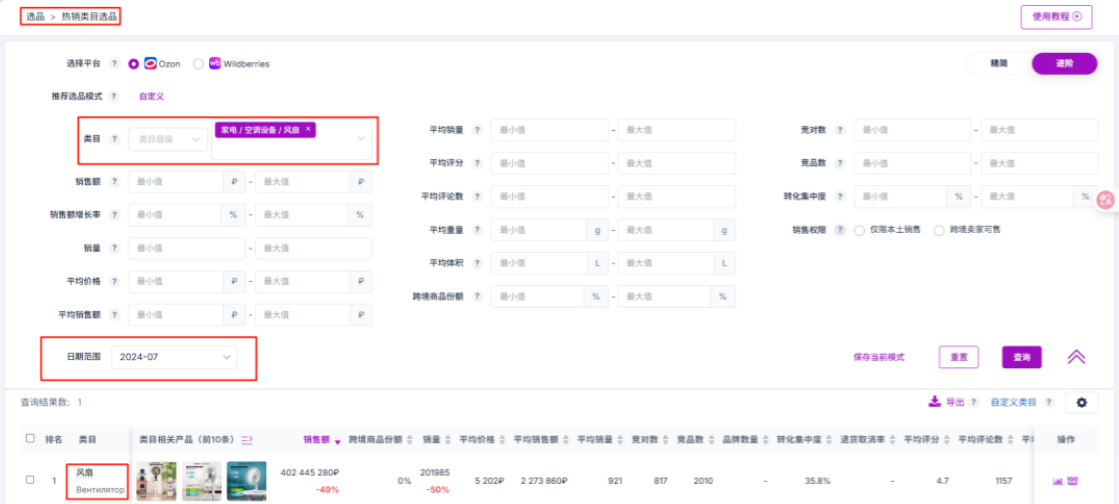Expand the category selector dropdown arrow
The height and width of the screenshot is (504, 1119).
click(x=361, y=139)
